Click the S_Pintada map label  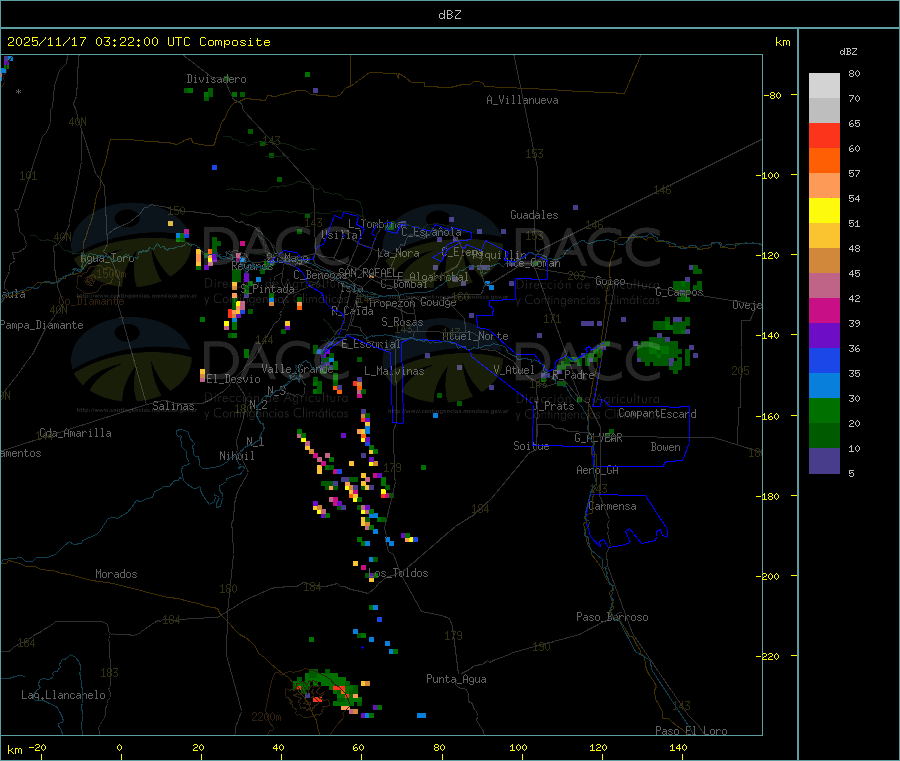tap(267, 289)
